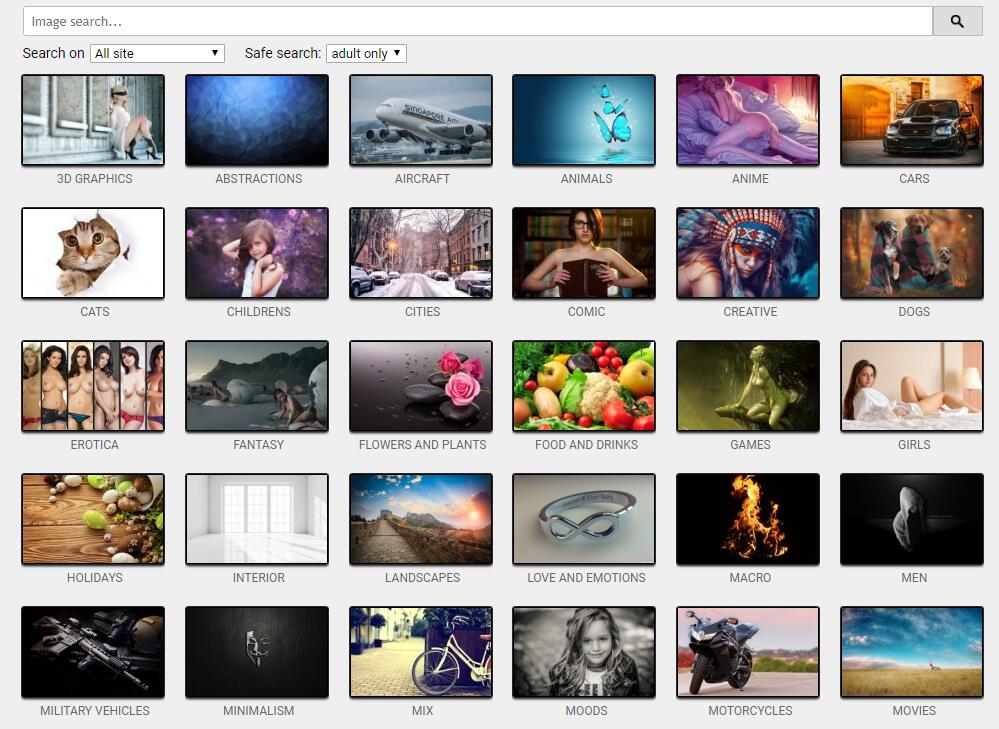Viewport: 999px width, 729px height.
Task: Click the GAMES category label
Action: [751, 445]
